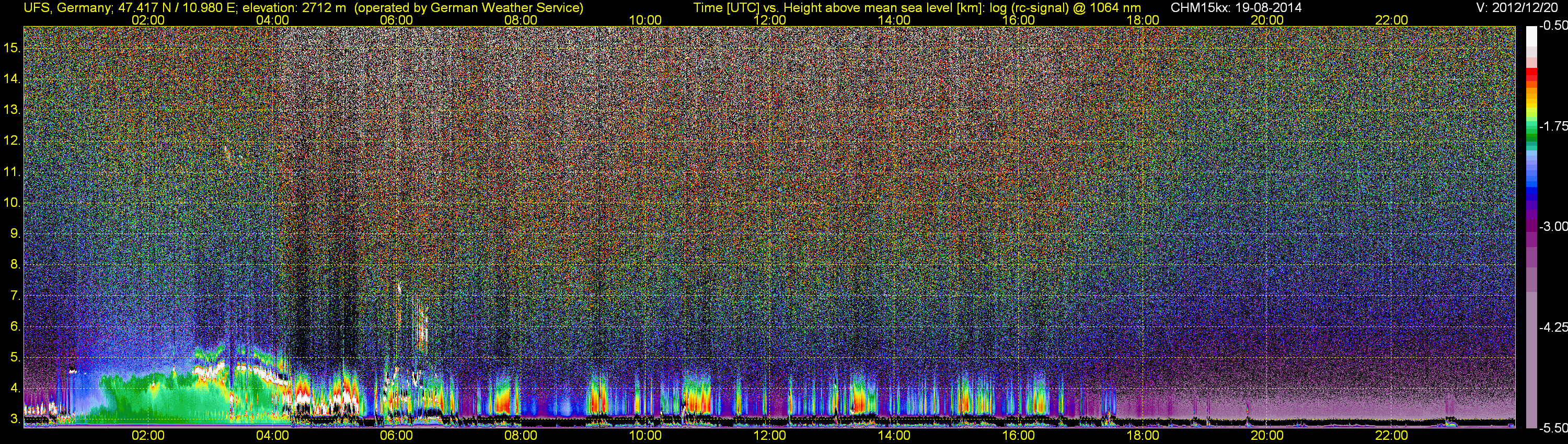The height and width of the screenshot is (444, 1568).
Task: Click the 4 km height axis label
Action: pyautogui.click(x=15, y=388)
